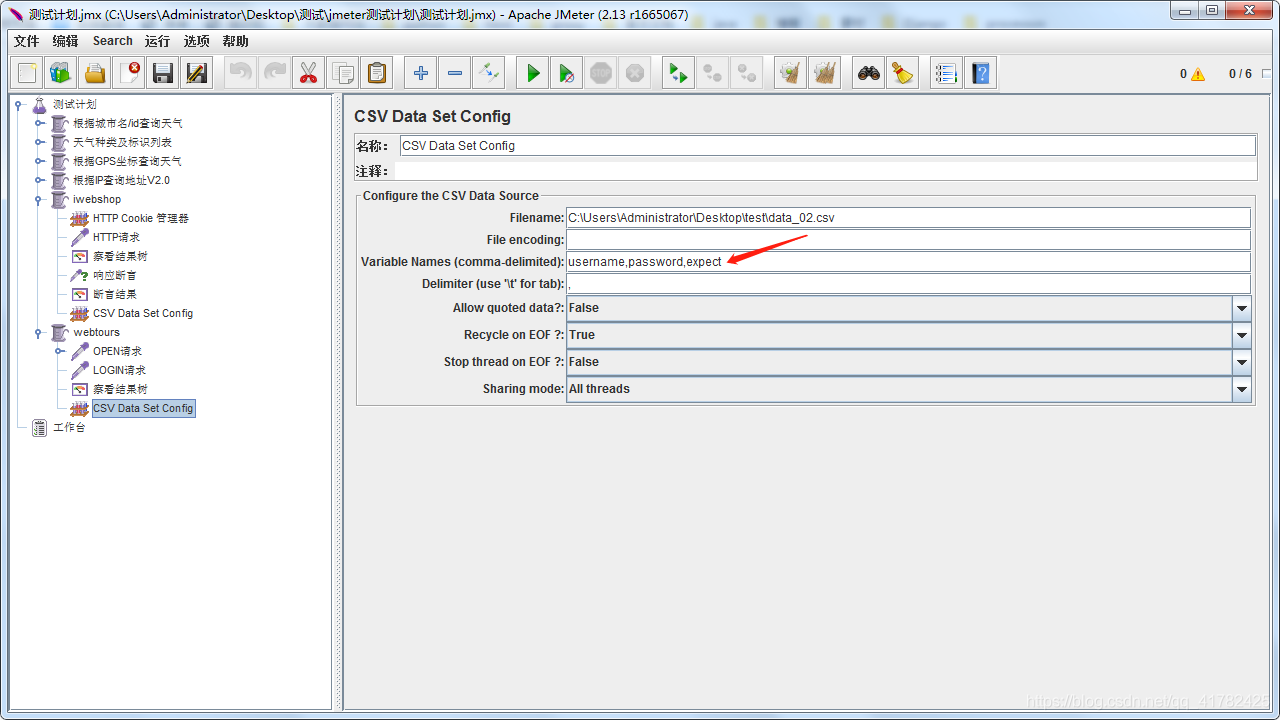Screen dimensions: 1280x720
Task: Expand the 根据GPS坐标查询天气 thread group
Action: (39, 161)
